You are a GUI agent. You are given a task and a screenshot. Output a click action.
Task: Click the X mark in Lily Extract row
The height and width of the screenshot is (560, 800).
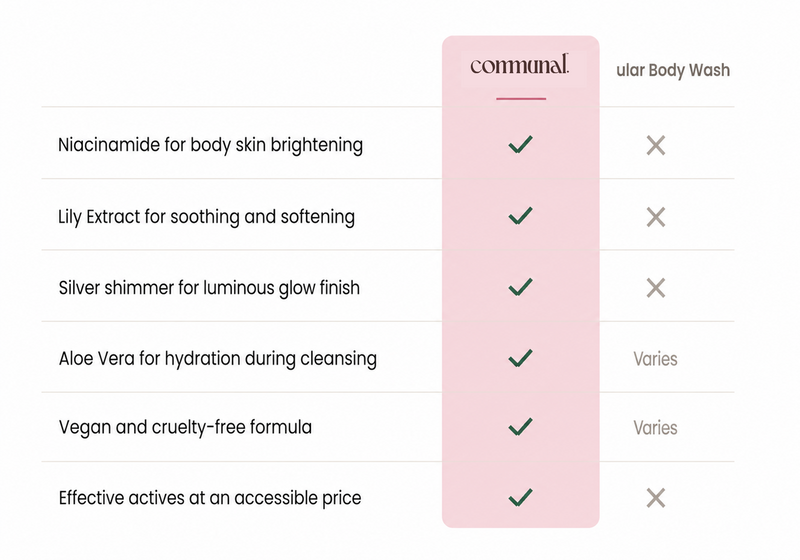[656, 217]
